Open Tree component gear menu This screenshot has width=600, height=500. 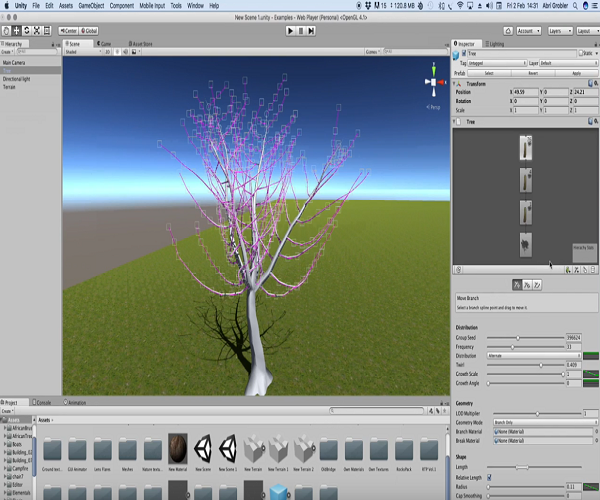pyautogui.click(x=596, y=122)
